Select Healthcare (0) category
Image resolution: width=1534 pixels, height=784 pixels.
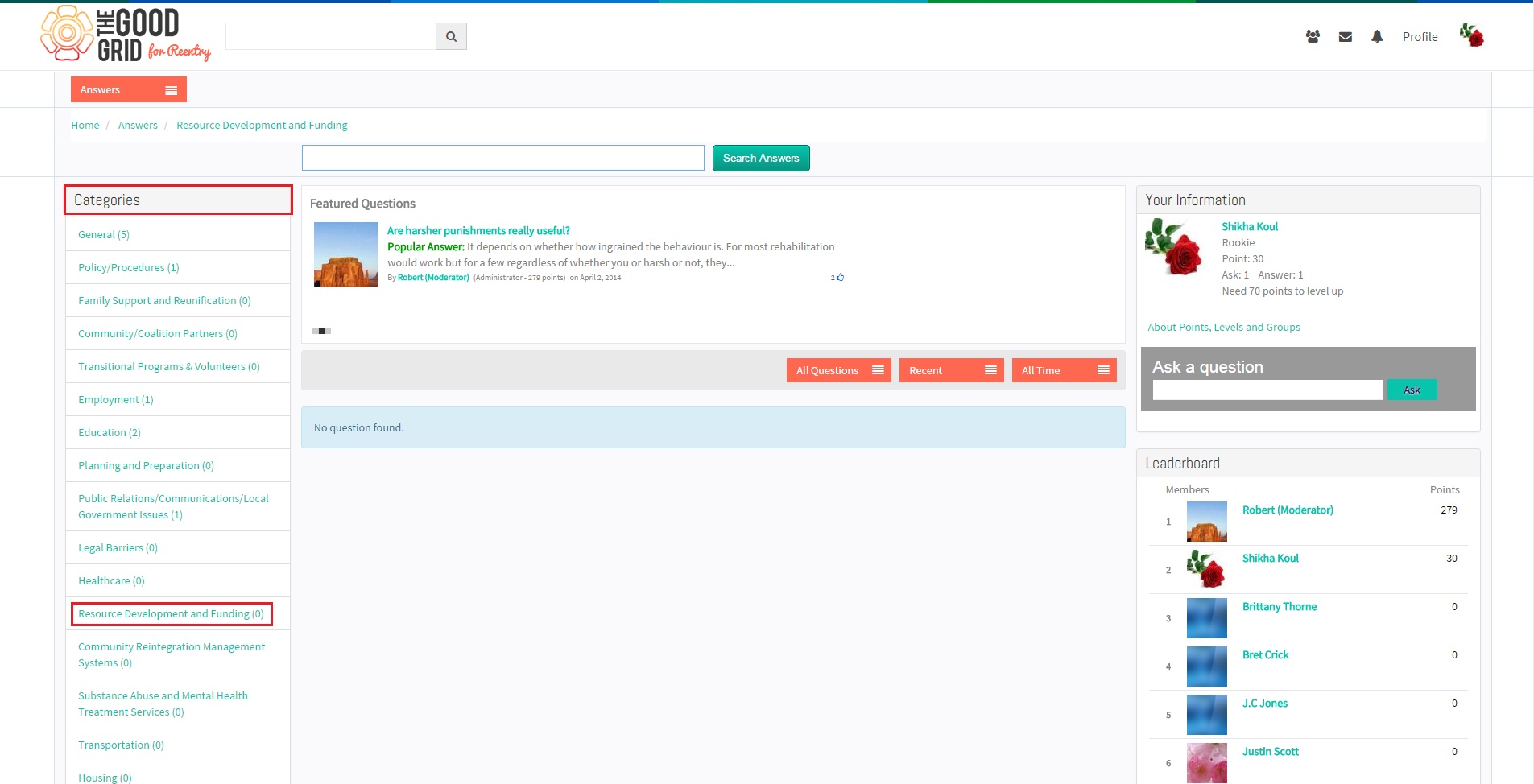coord(111,580)
